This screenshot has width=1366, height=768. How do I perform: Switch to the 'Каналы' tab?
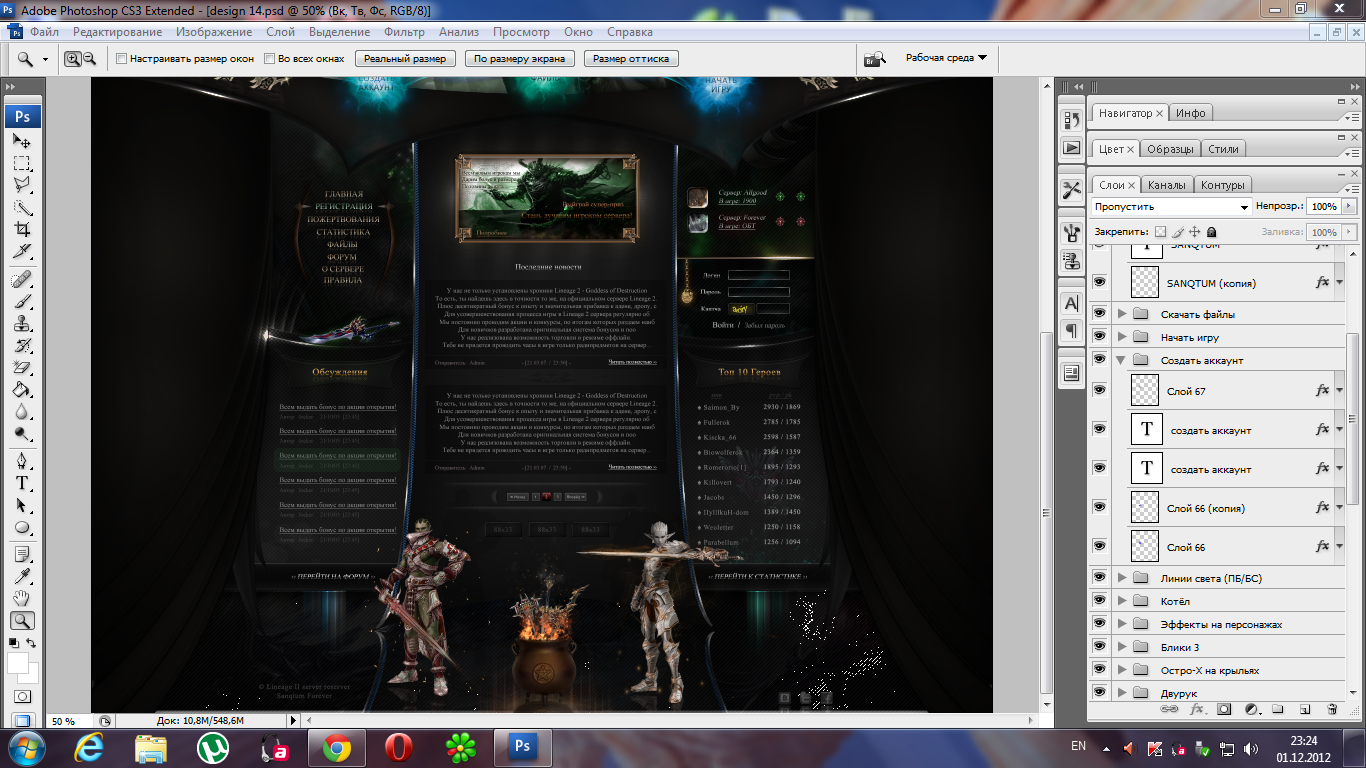[1166, 185]
